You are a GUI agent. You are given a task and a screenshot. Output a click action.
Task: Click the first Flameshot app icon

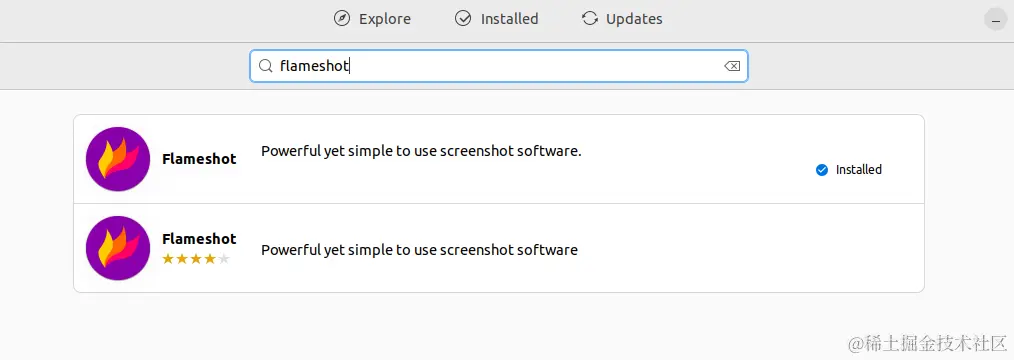[x=118, y=159]
